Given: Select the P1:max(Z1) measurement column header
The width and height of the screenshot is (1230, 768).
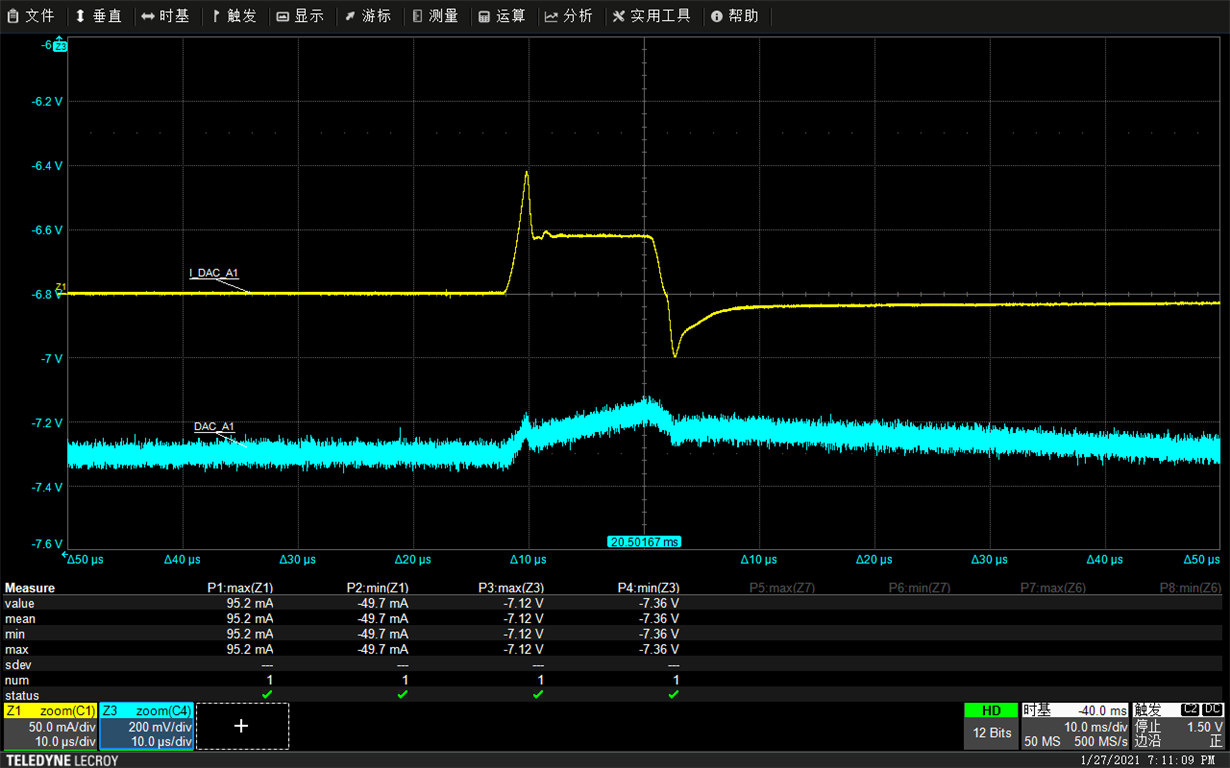Looking at the screenshot, I should coord(239,588).
